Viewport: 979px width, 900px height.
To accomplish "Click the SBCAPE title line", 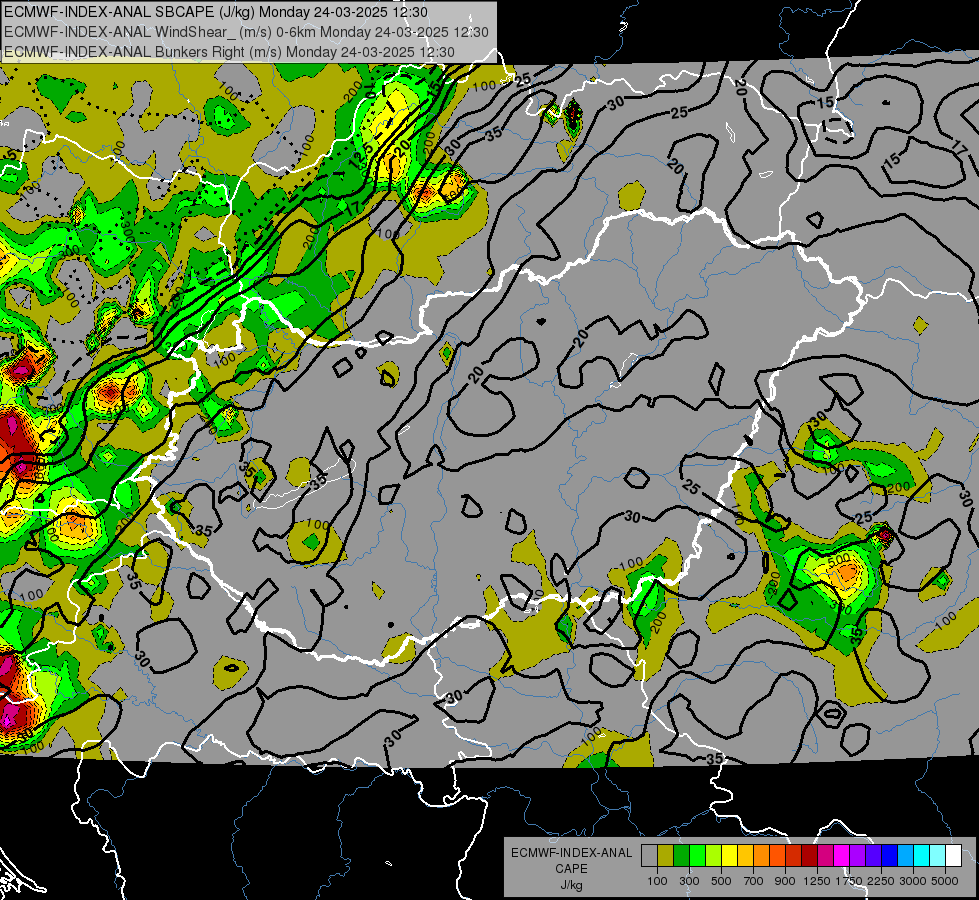I will (215, 12).
